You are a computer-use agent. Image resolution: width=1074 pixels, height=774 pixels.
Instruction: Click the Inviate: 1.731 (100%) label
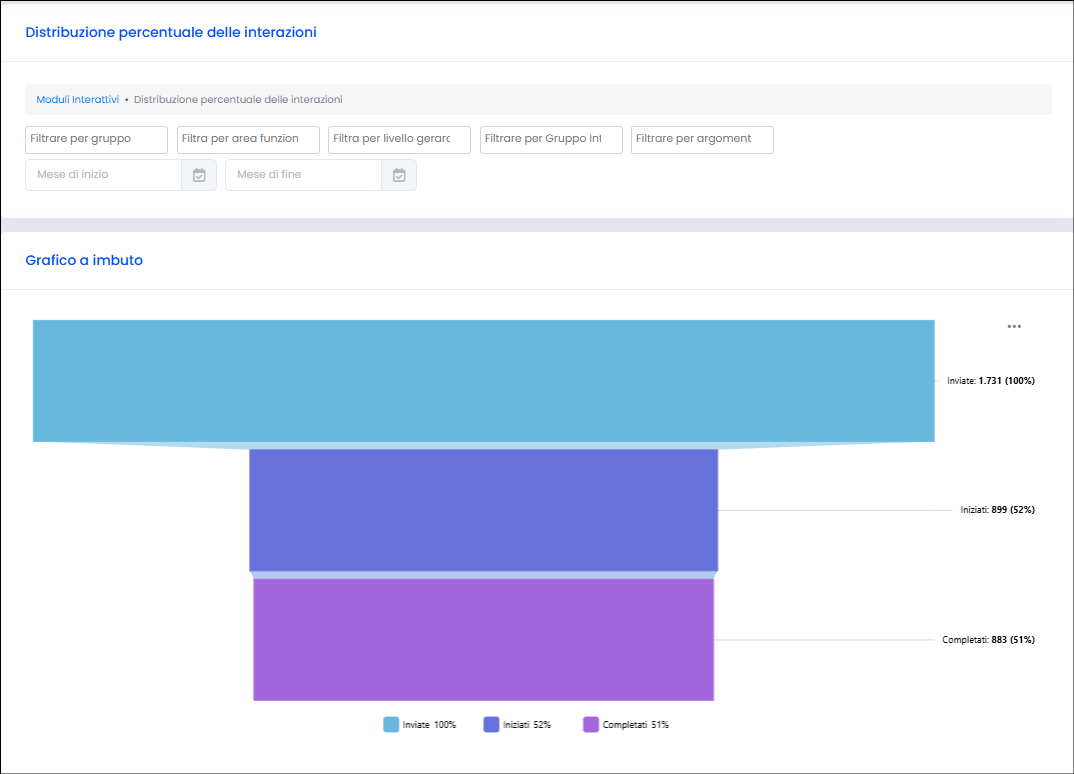990,381
